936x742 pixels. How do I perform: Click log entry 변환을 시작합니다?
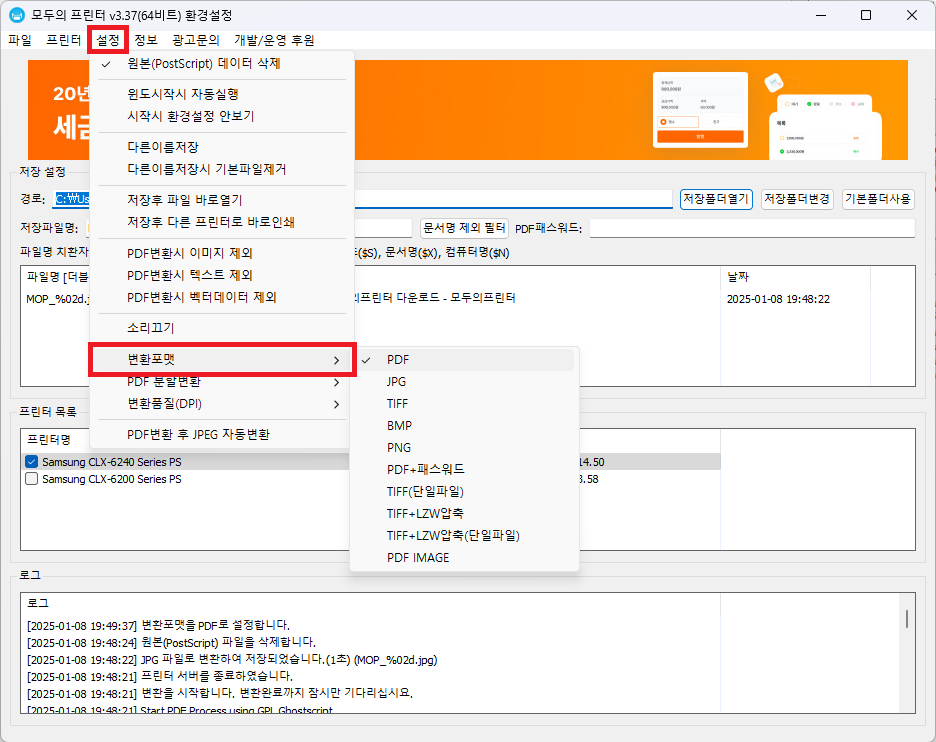[220, 693]
